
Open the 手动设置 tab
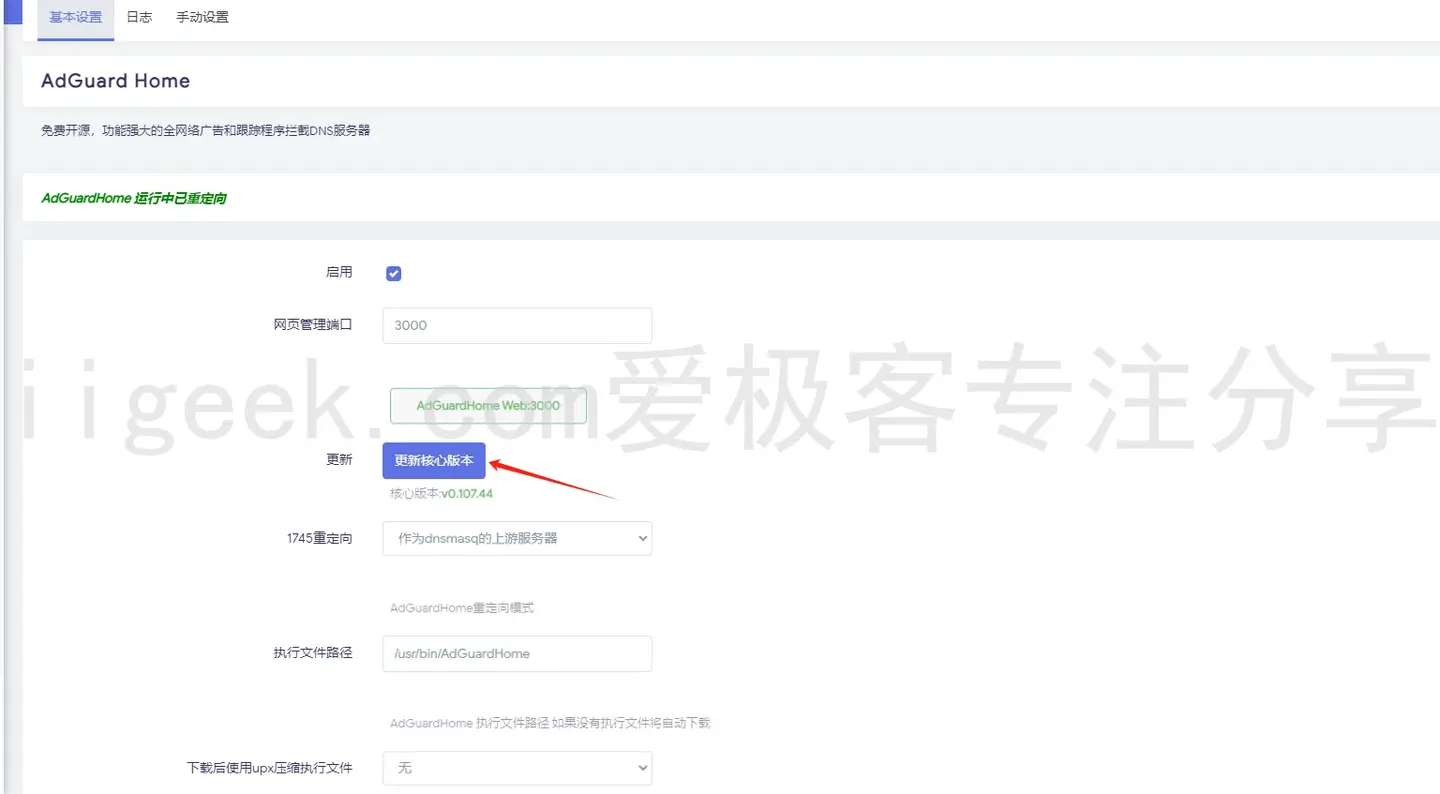point(202,17)
